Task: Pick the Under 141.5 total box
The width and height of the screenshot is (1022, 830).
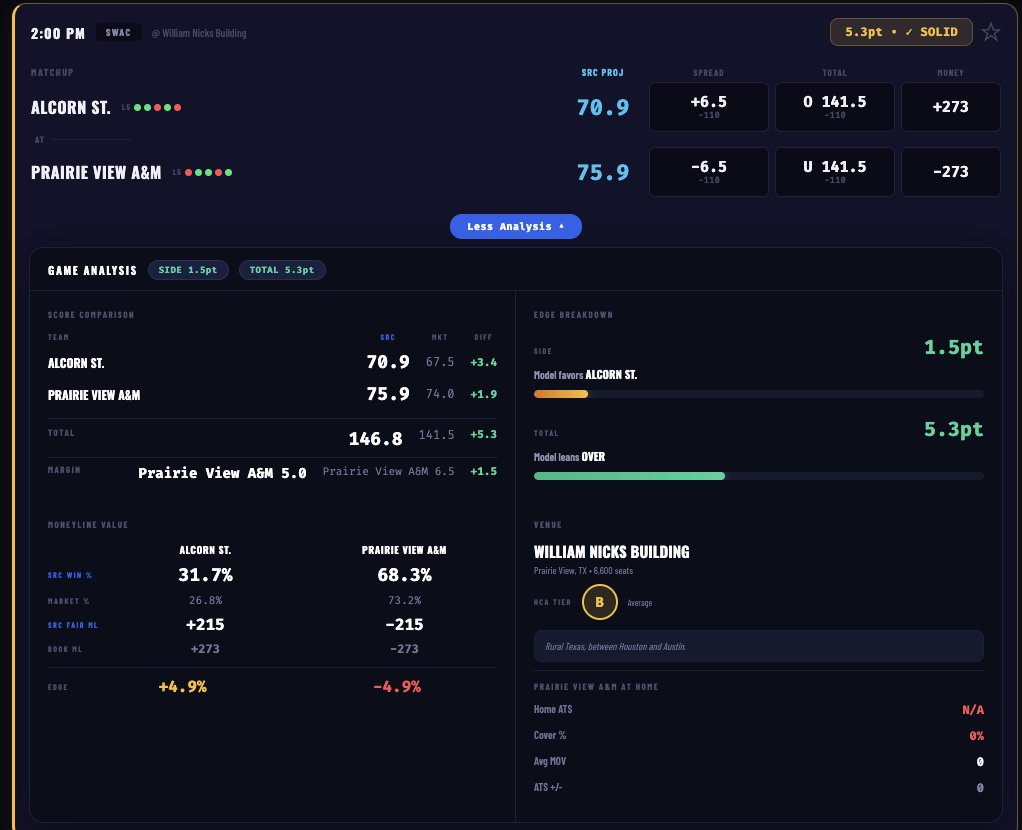Action: pos(834,172)
